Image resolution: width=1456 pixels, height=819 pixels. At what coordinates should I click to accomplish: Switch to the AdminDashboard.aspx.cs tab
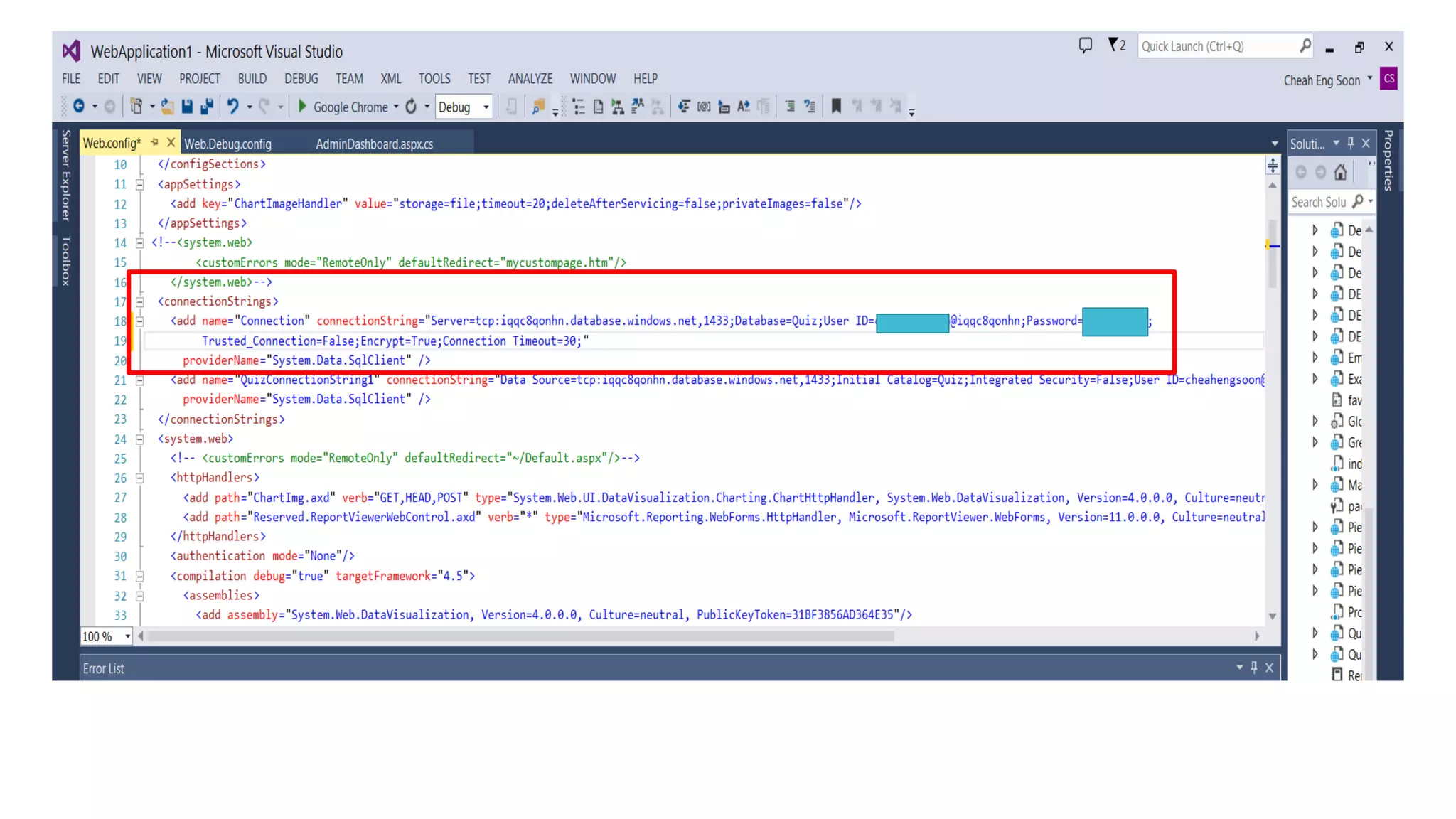pyautogui.click(x=374, y=144)
